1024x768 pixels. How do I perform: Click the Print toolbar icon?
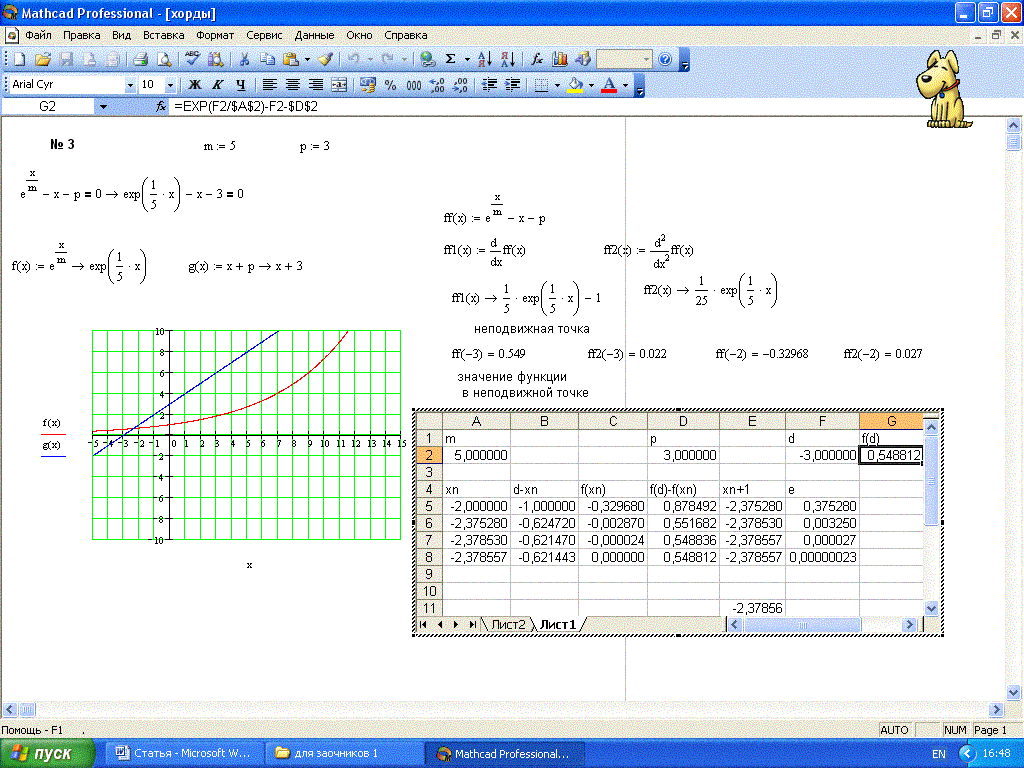click(x=141, y=59)
